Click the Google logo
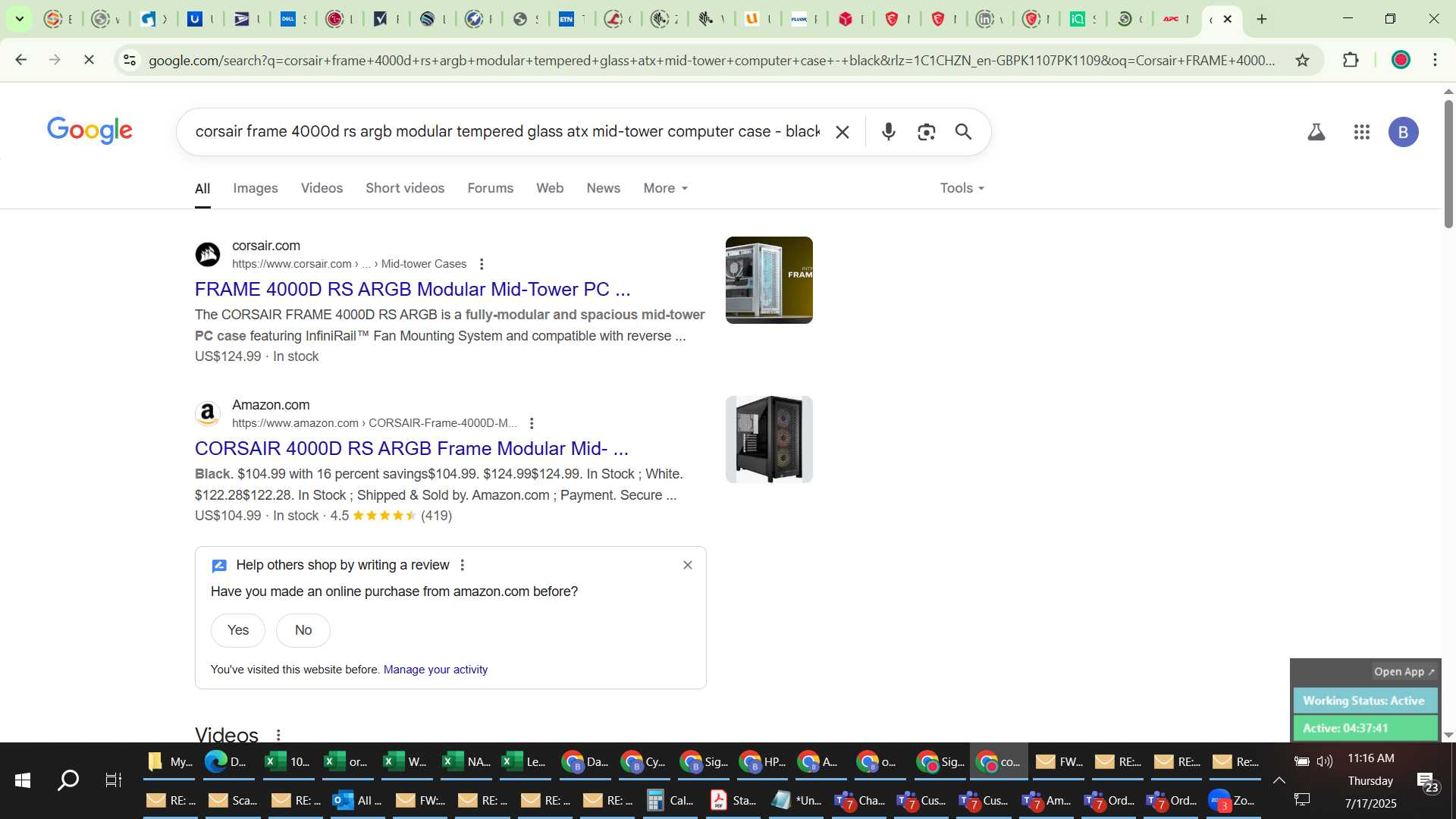 89,130
